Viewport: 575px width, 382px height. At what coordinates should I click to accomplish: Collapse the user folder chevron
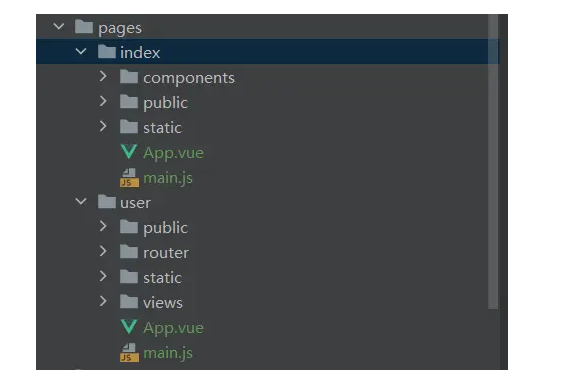coord(81,202)
